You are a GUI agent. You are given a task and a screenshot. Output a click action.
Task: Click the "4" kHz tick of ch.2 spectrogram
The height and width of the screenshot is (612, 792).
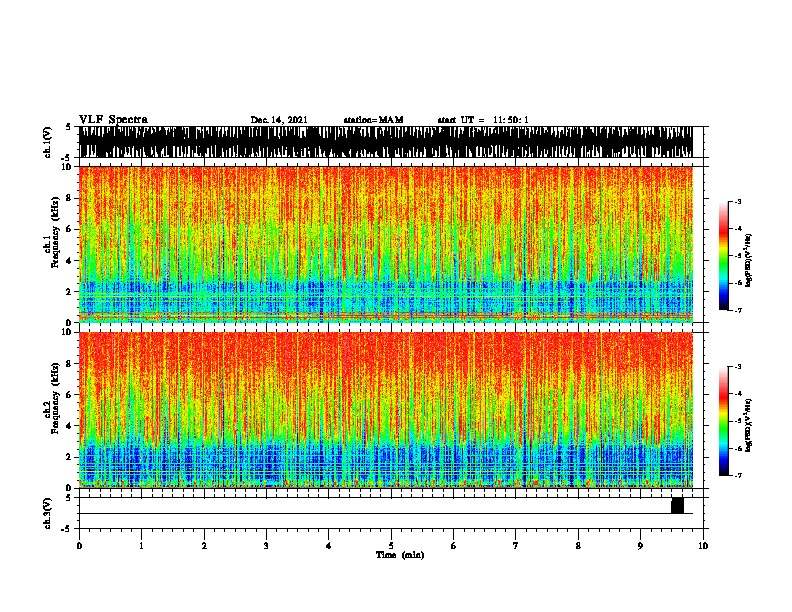pyautogui.click(x=70, y=426)
